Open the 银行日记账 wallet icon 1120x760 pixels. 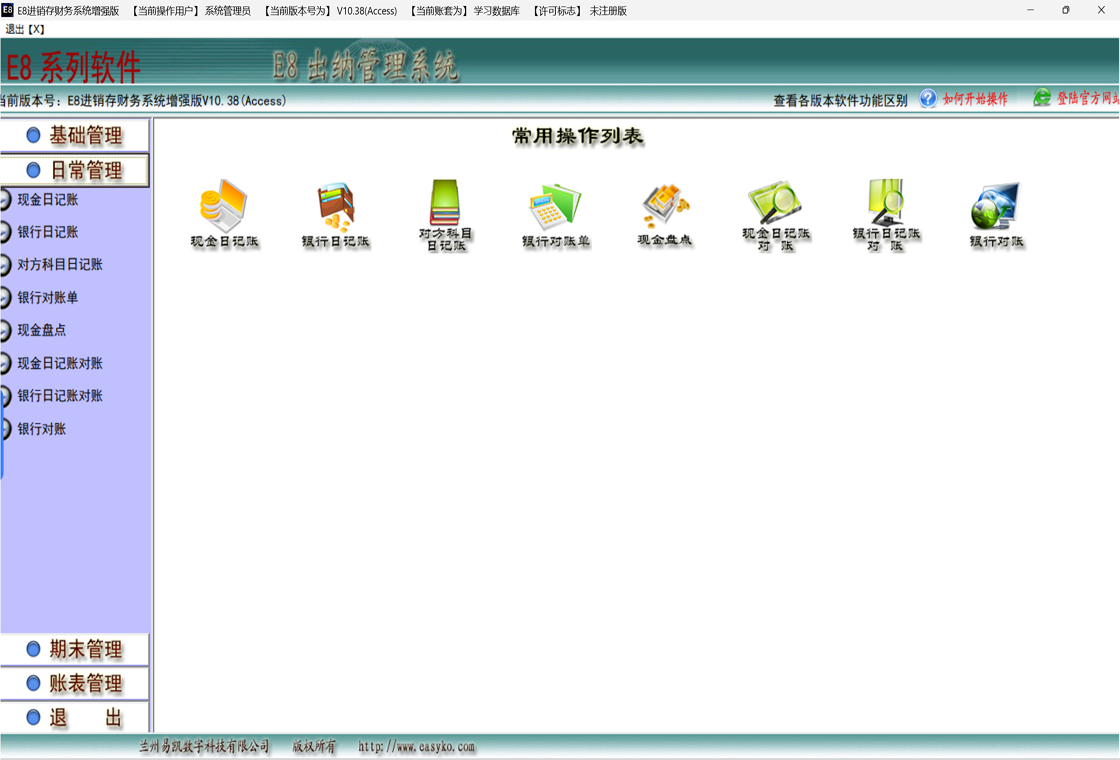(x=336, y=206)
